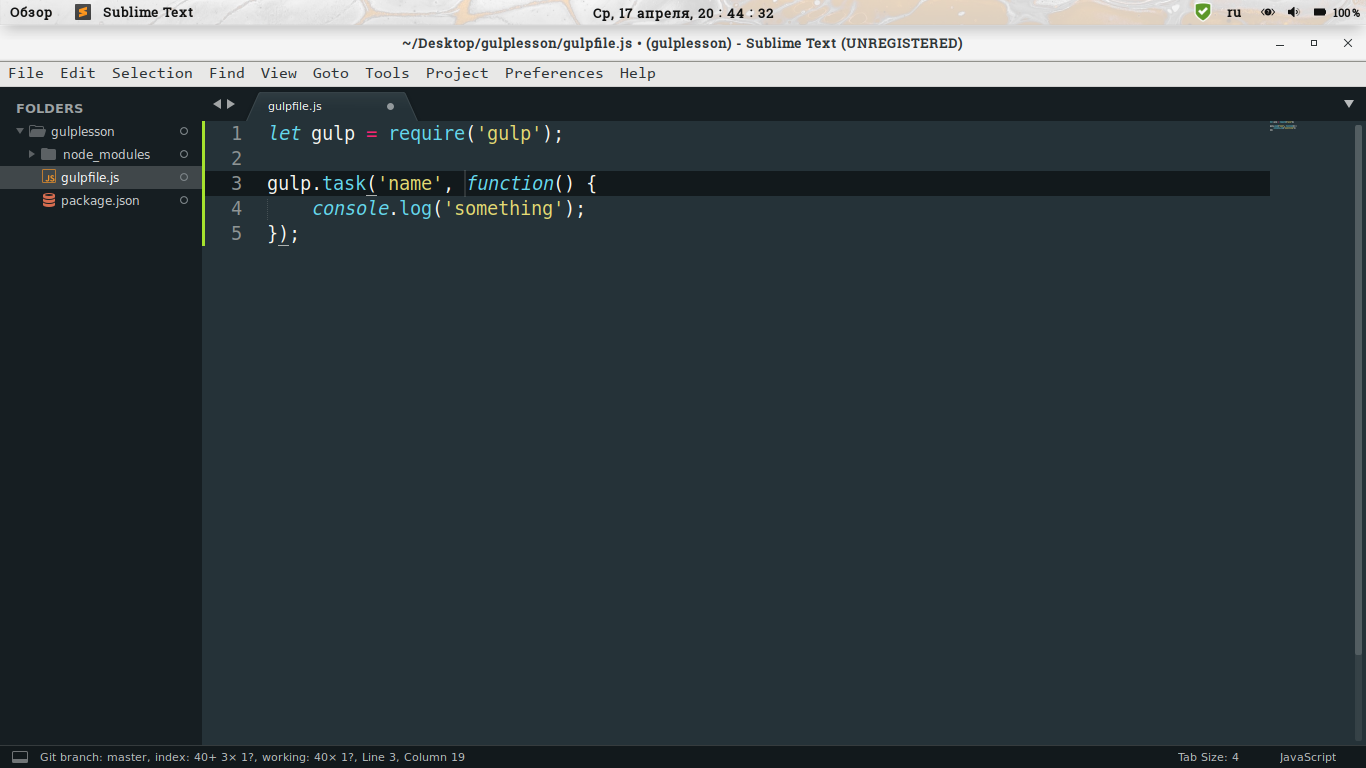Image resolution: width=1366 pixels, height=768 pixels.
Task: Click the JS file icon of gulpfile.js
Action: click(49, 177)
